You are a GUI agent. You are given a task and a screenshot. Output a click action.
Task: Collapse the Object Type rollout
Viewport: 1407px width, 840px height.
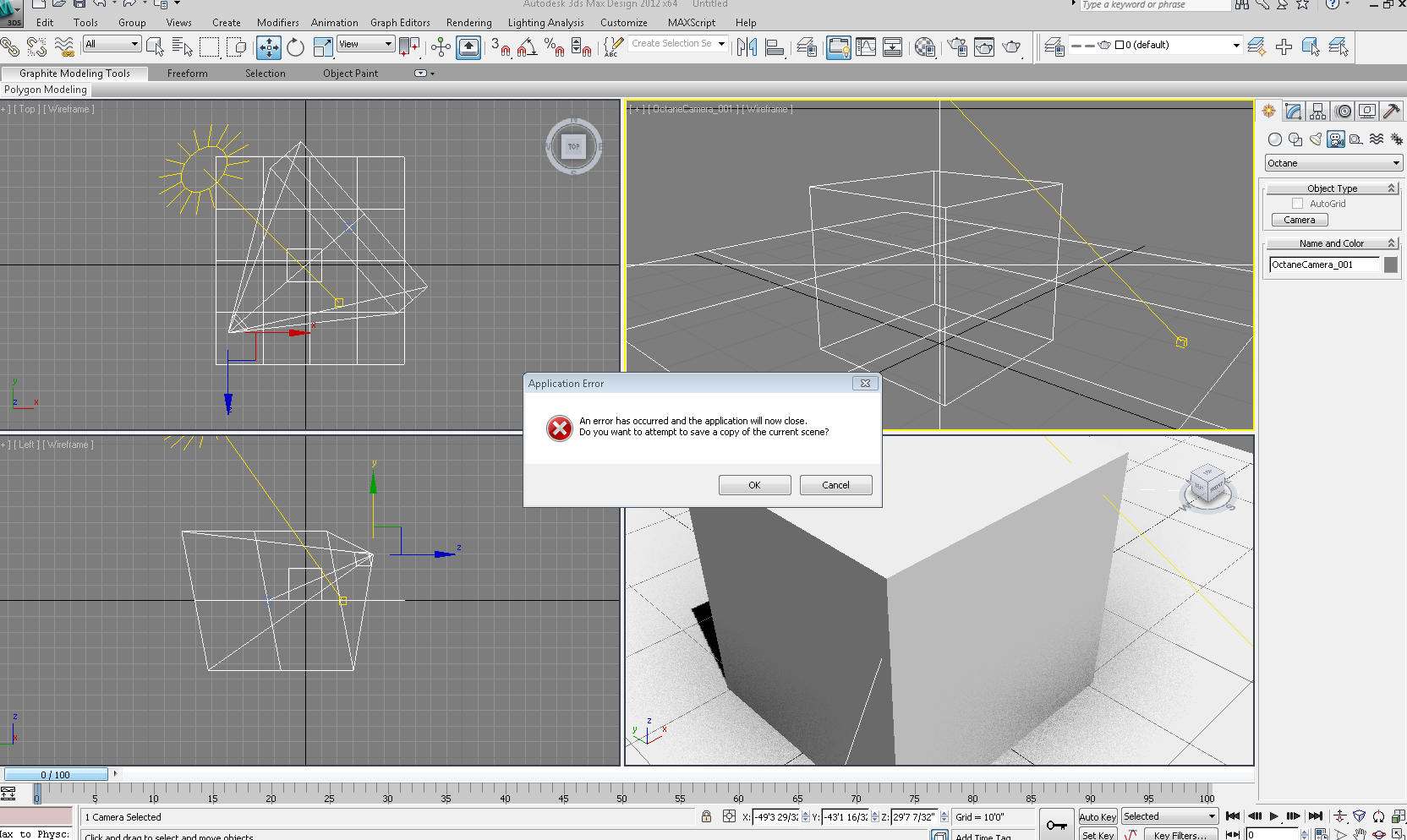tap(1332, 188)
